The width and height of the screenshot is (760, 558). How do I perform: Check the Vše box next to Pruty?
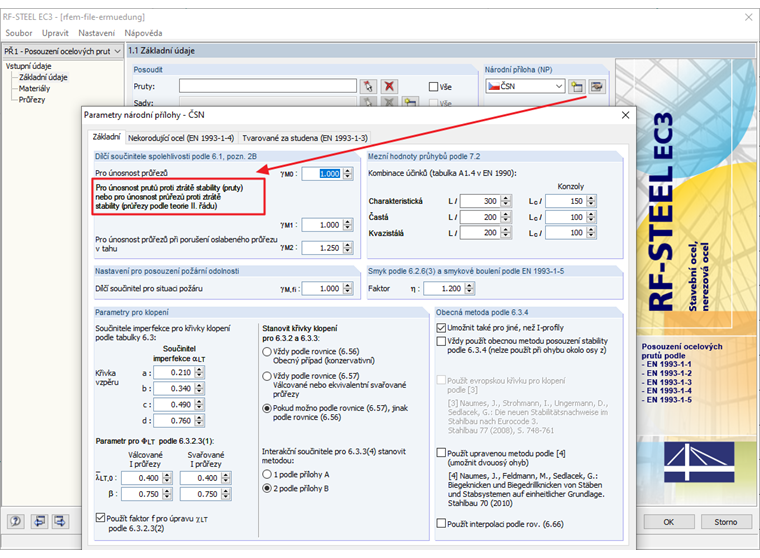coord(433,87)
